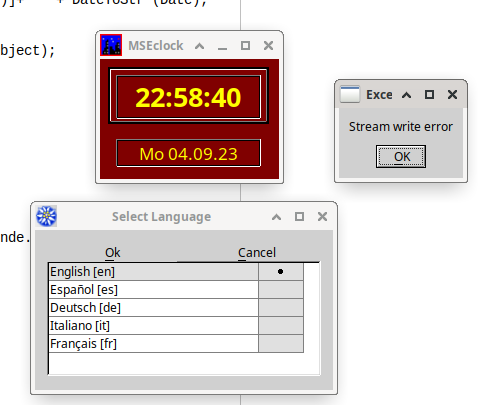Choose the Français [fr] language row
496x405 pixels.
point(153,344)
